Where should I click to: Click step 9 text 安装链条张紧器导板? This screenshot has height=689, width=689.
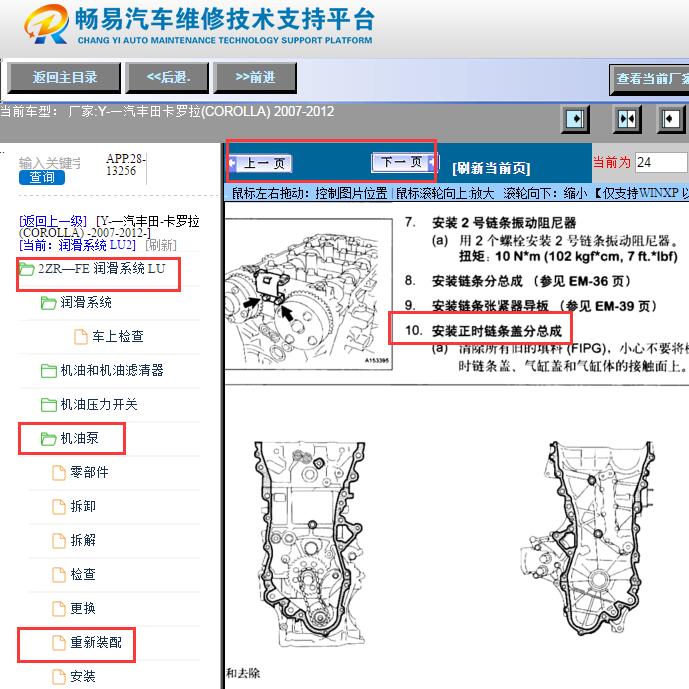click(490, 306)
